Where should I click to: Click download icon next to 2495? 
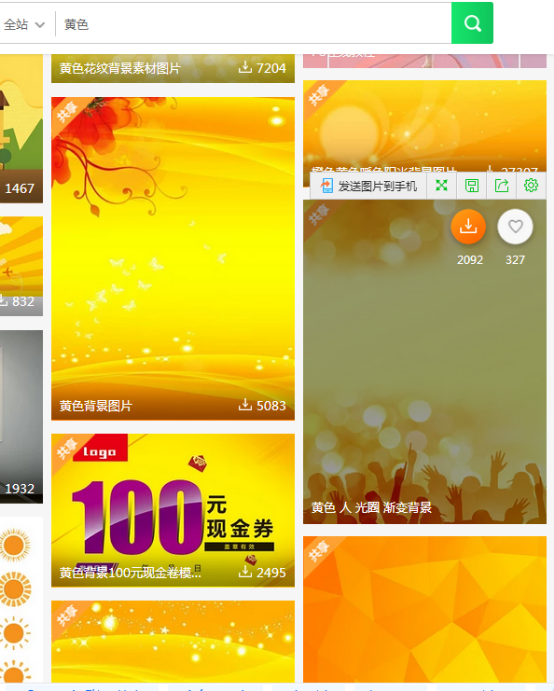tap(245, 572)
